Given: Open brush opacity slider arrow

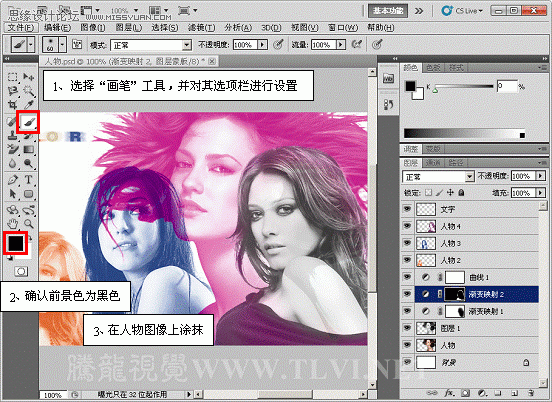Looking at the screenshot, I should coord(262,45).
